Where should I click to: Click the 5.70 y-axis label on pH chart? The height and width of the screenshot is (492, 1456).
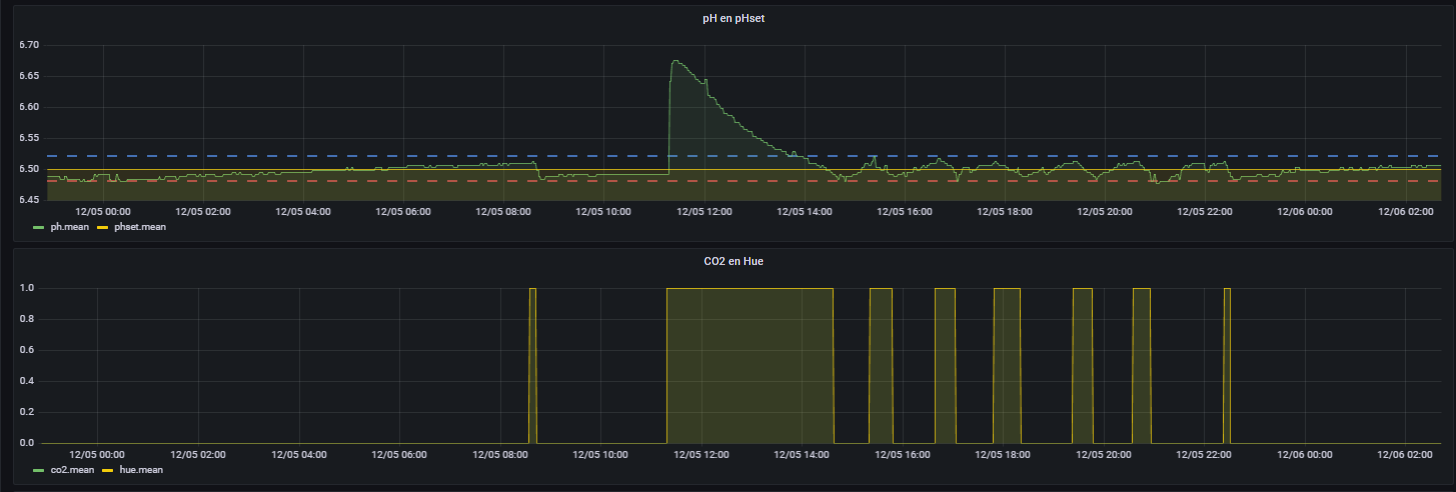click(28, 45)
